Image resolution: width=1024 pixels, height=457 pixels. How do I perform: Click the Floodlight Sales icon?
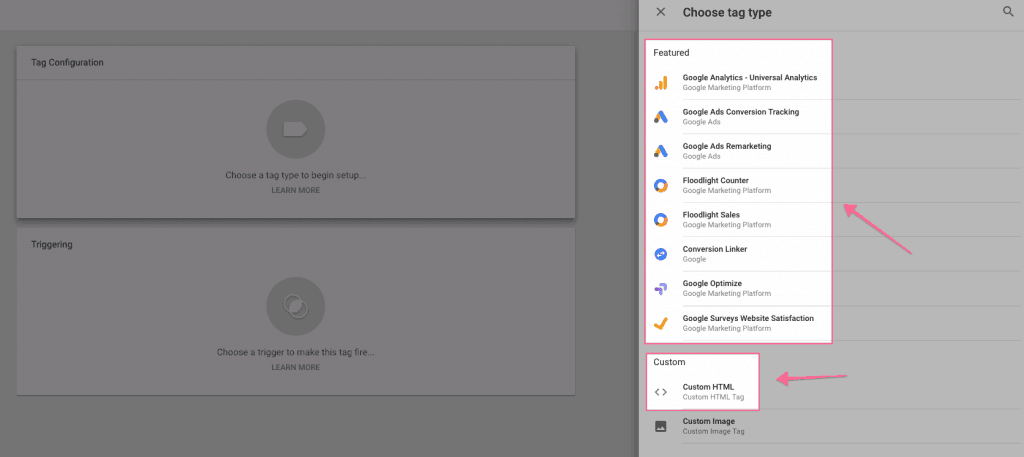[661, 219]
